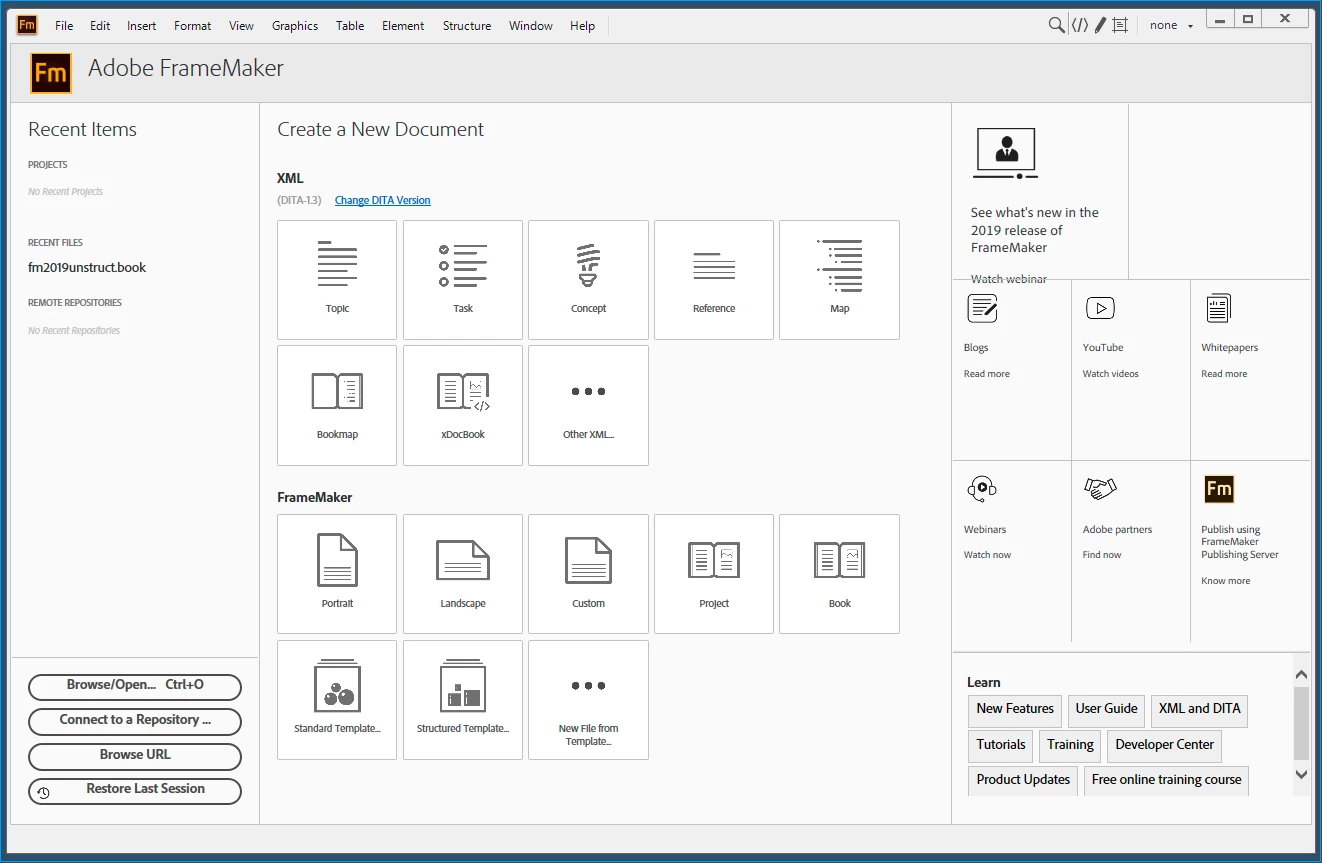Viewport: 1322px width, 863px height.
Task: Create a new Reference document
Action: [x=714, y=280]
